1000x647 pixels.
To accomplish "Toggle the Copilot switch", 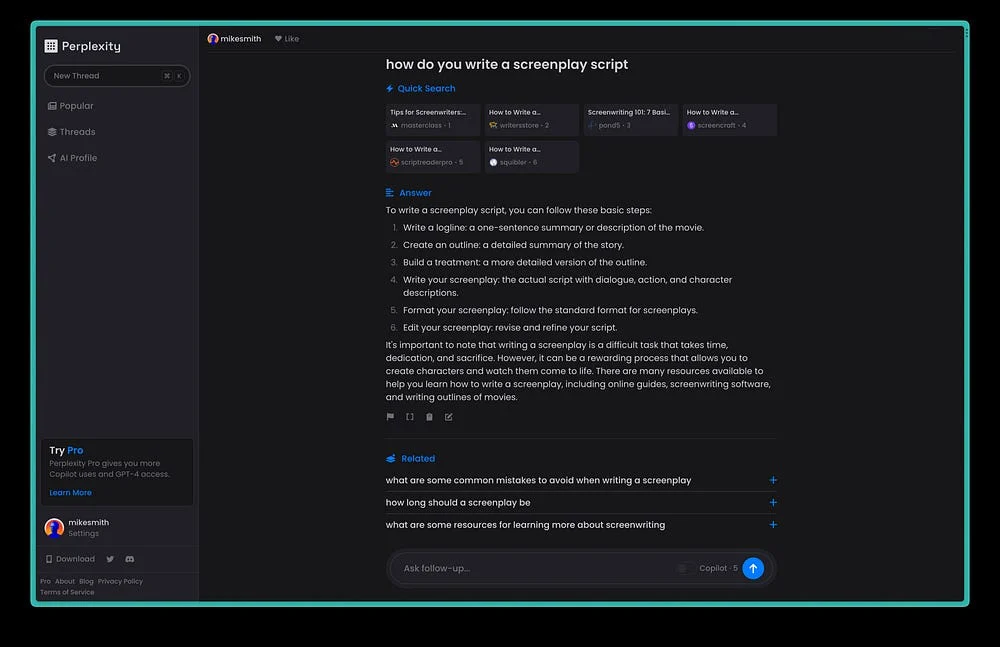I will [x=684, y=569].
